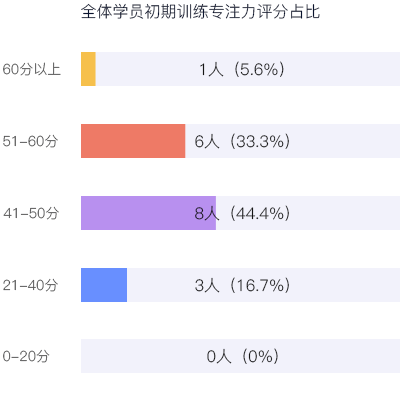Image resolution: width=400 pixels, height=400 pixels.
Task: Click the 0人（0%）value text
Action: pyautogui.click(x=243, y=356)
